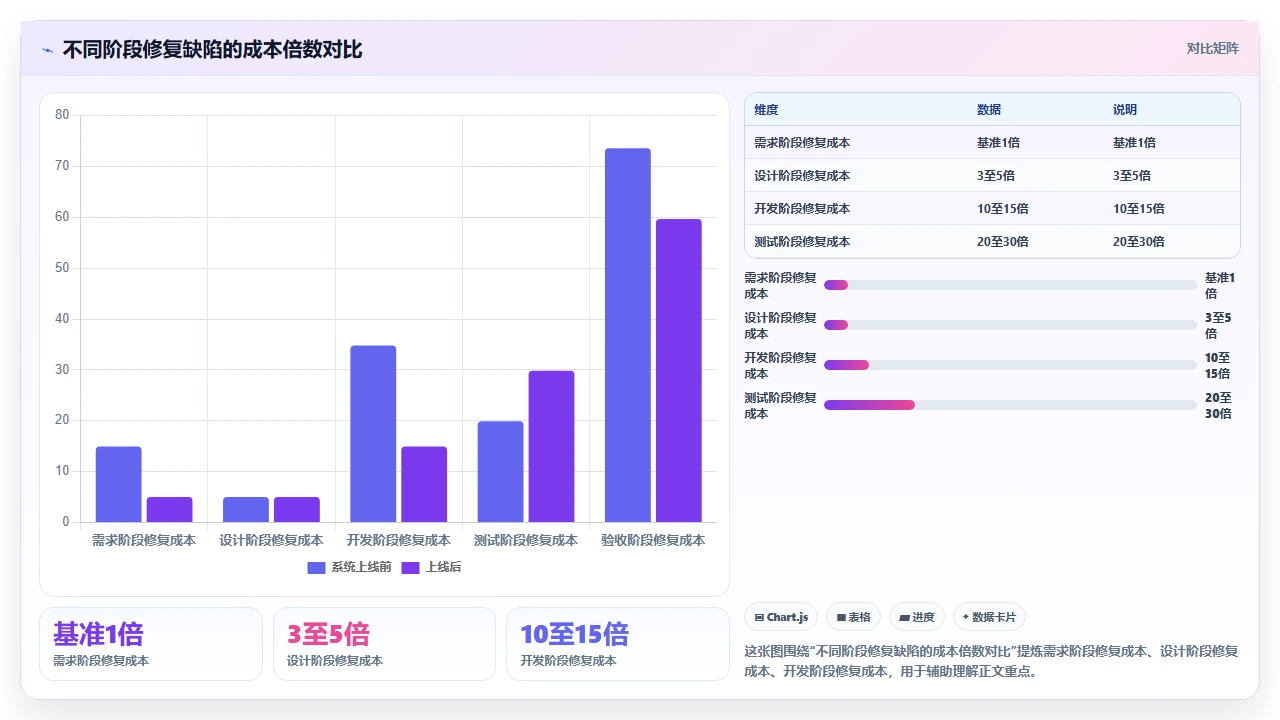
Task: Select 测试阶段修复成本 row in the table
Action: (992, 242)
